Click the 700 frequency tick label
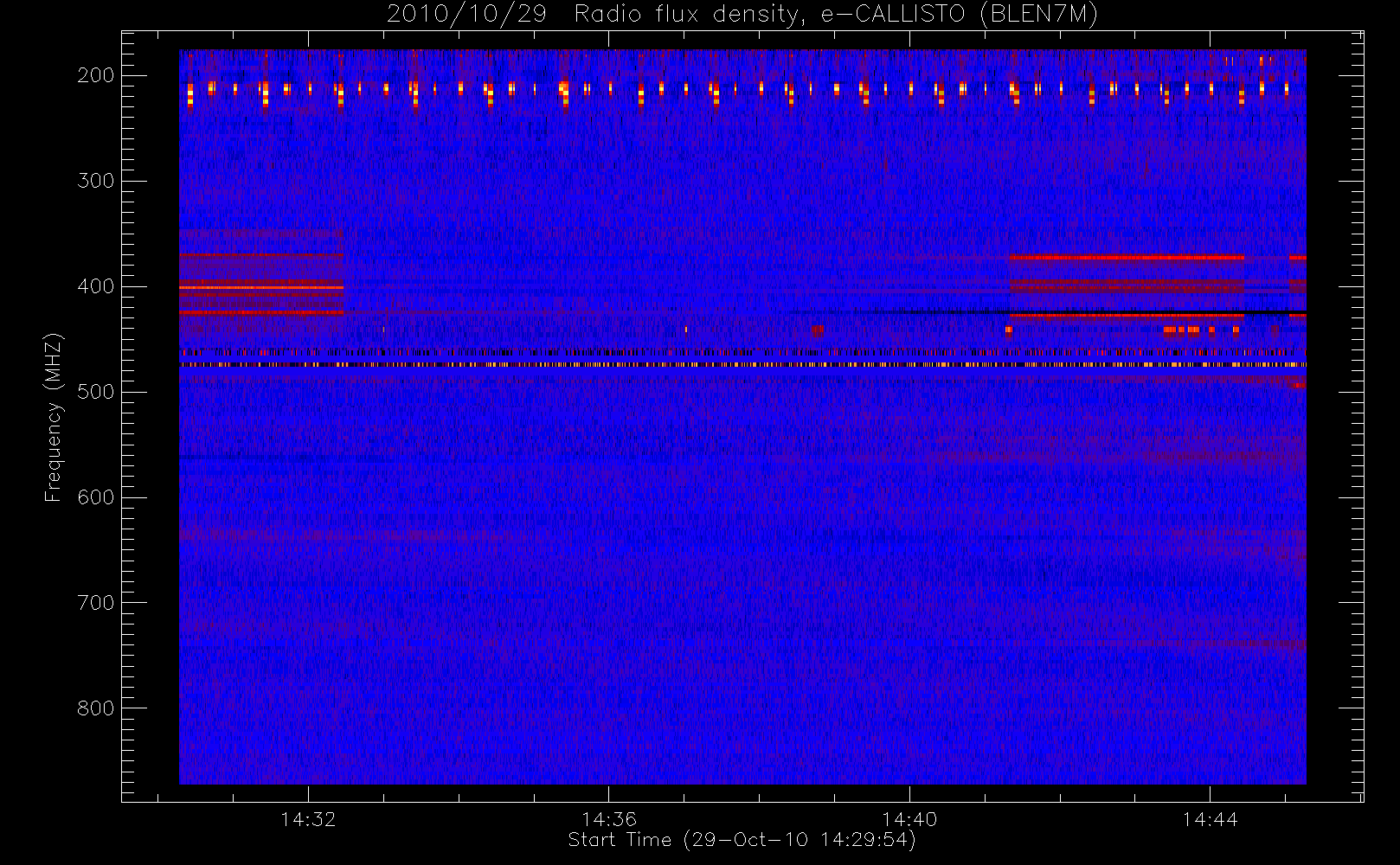 (96, 603)
